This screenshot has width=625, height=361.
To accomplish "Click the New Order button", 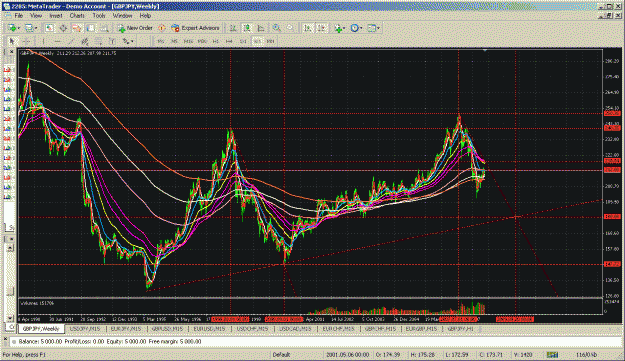I will pos(135,28).
